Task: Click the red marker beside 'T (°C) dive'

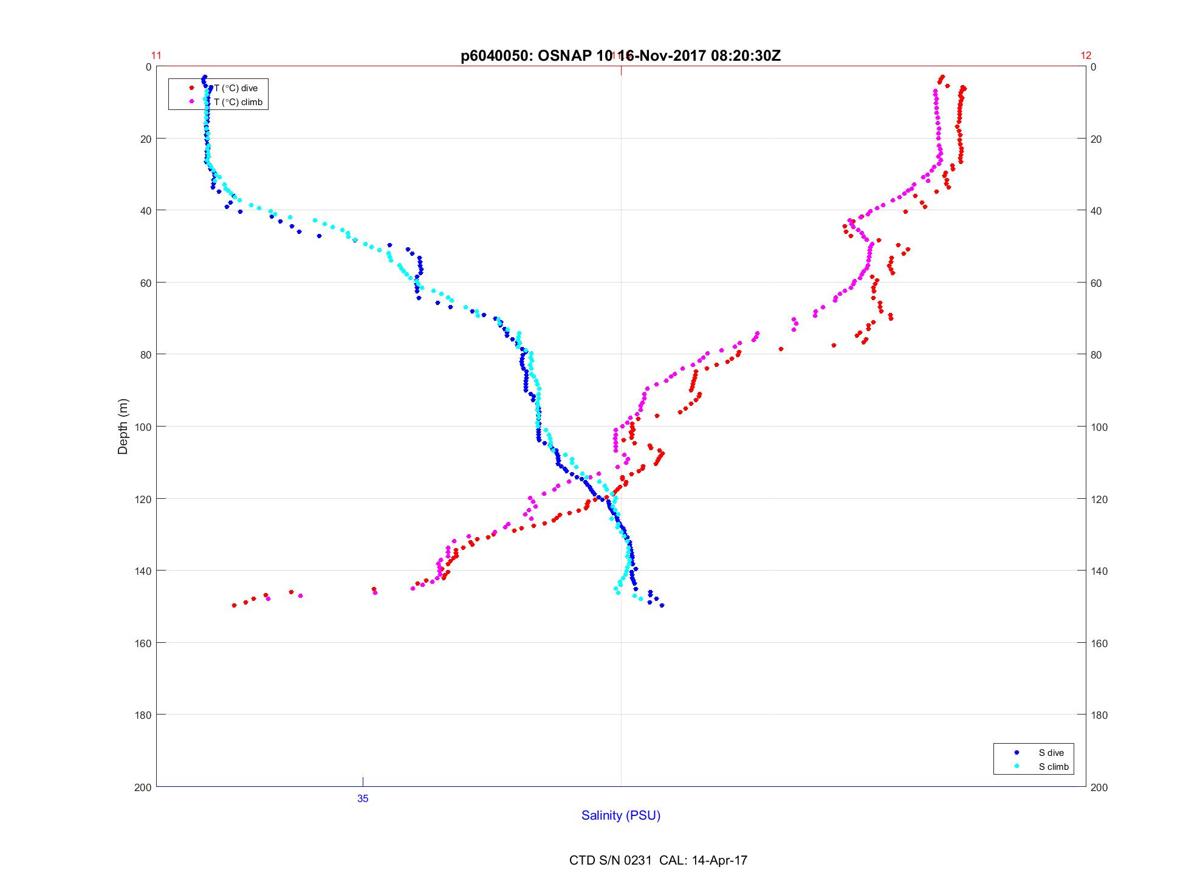Action: click(192, 88)
